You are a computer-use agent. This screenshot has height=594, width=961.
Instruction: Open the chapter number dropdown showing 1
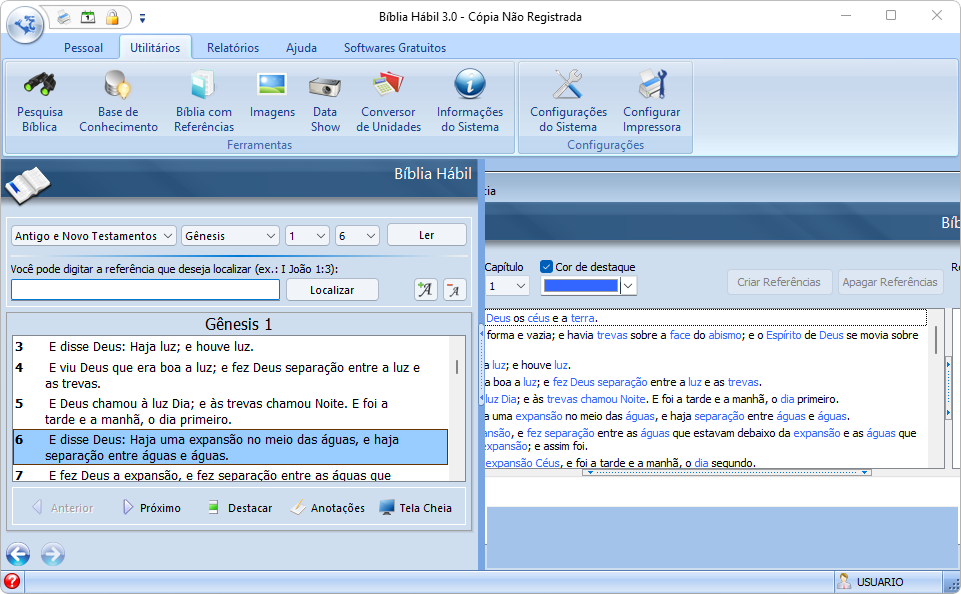[x=308, y=236]
